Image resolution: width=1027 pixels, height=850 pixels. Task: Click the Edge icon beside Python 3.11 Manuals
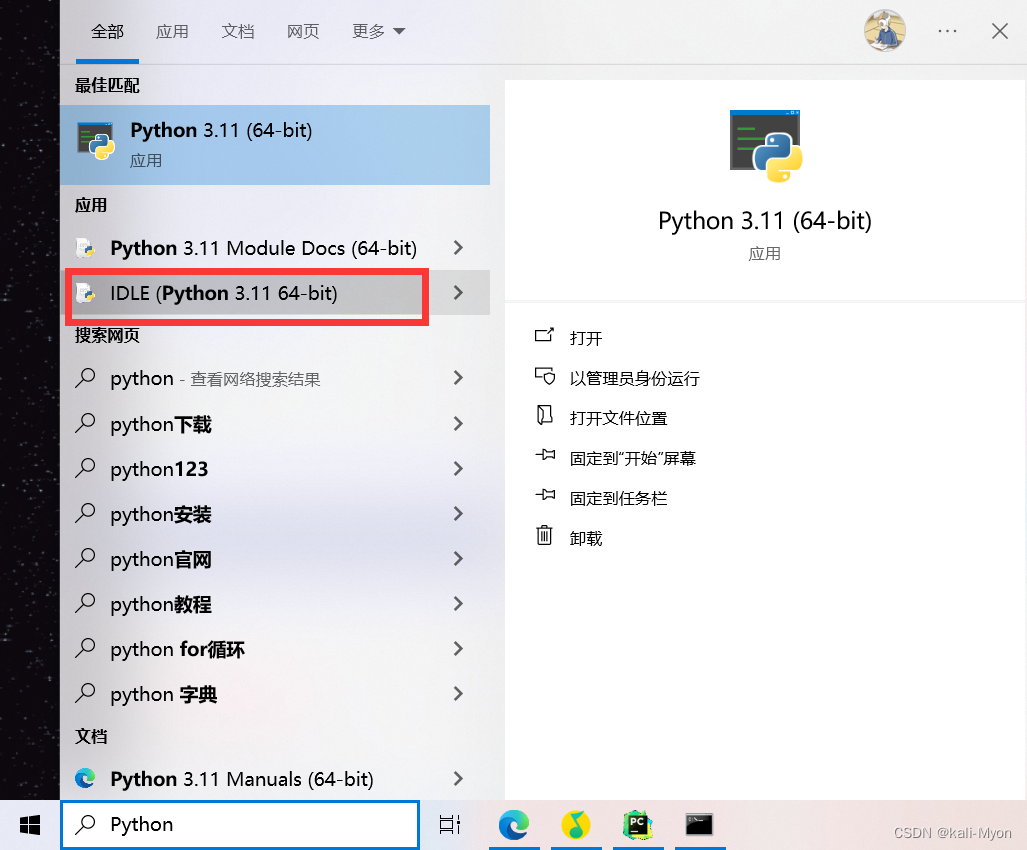coord(85,778)
